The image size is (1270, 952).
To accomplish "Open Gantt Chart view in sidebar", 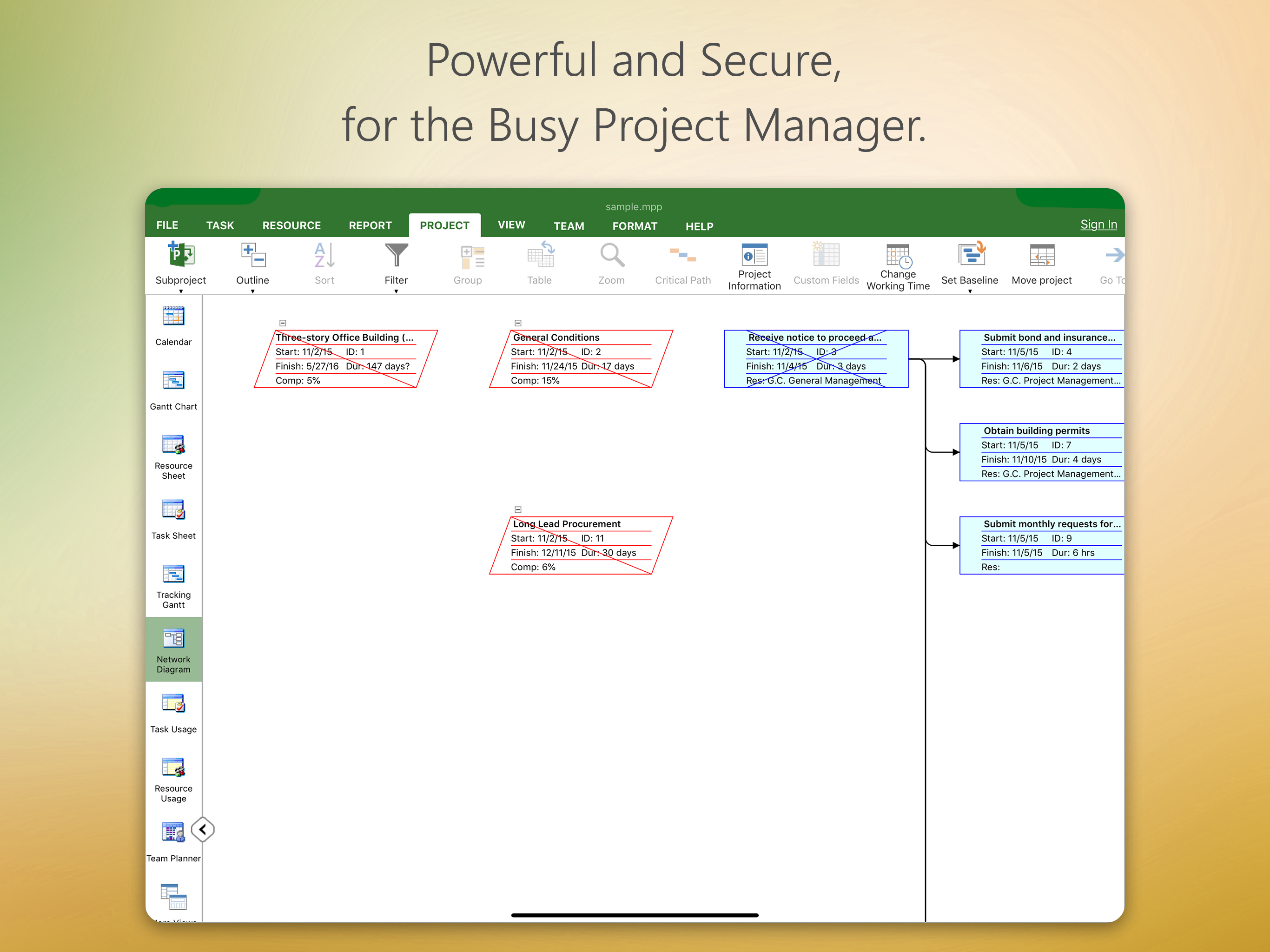I will tap(173, 381).
